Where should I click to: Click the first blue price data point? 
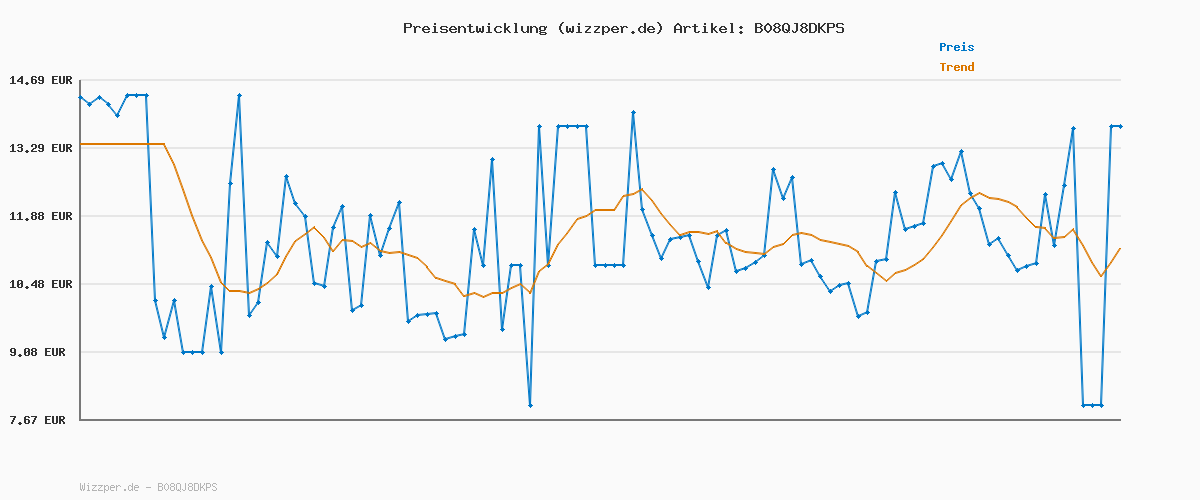pos(80,97)
